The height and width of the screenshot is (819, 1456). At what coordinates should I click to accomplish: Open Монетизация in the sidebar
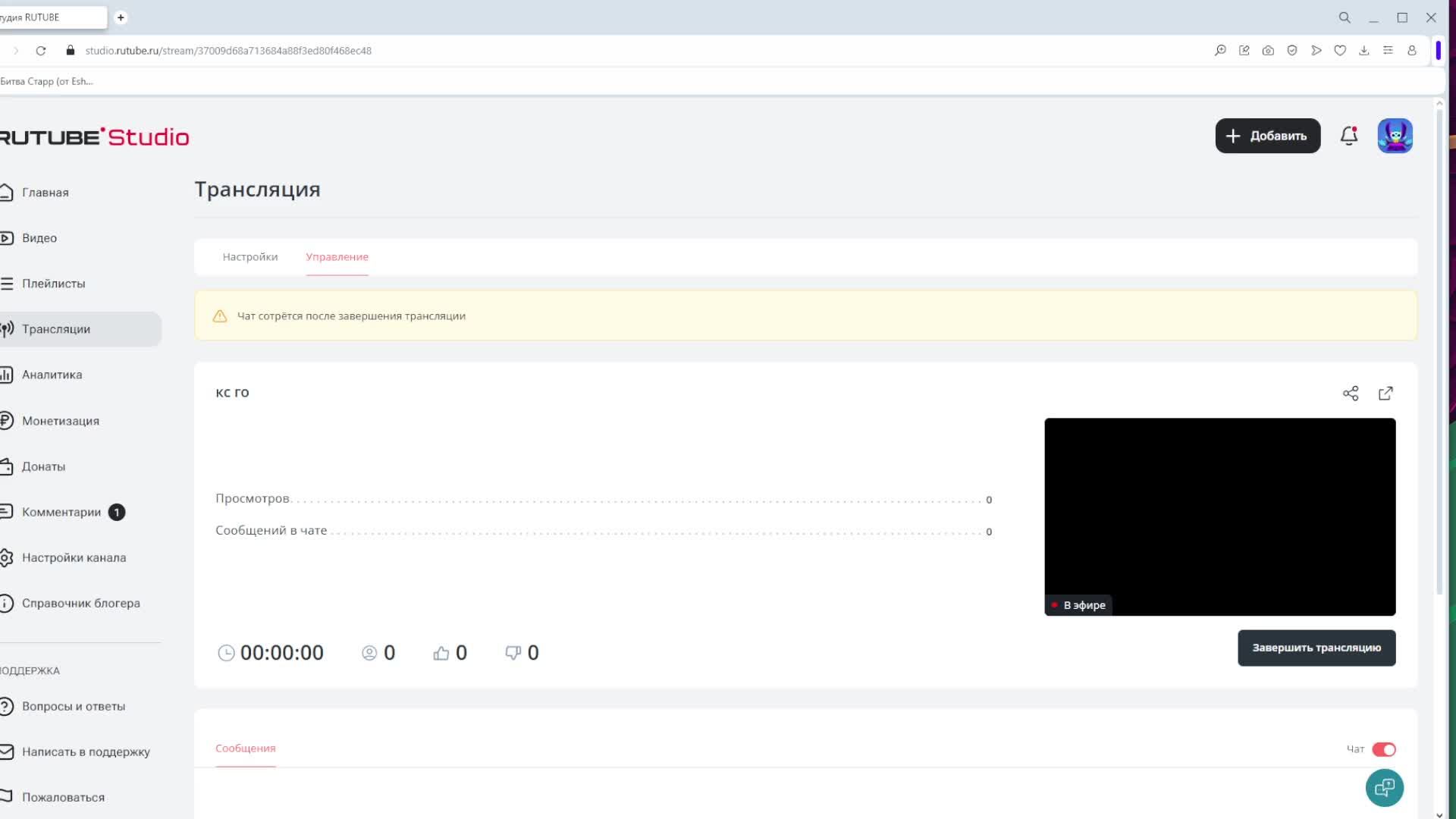[x=60, y=421]
